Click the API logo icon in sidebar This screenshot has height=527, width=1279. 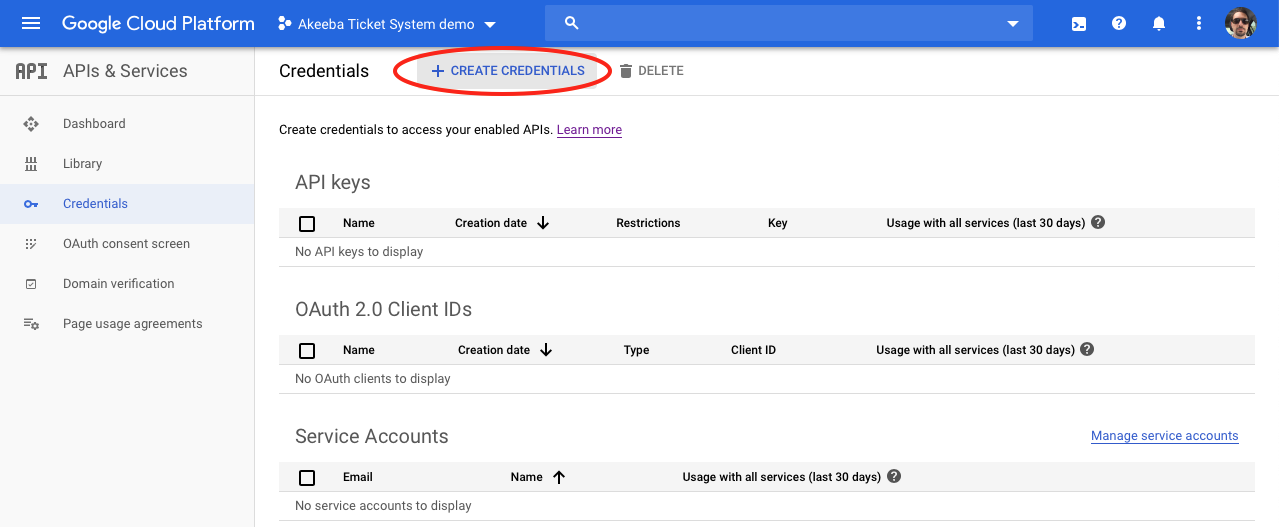coord(31,71)
